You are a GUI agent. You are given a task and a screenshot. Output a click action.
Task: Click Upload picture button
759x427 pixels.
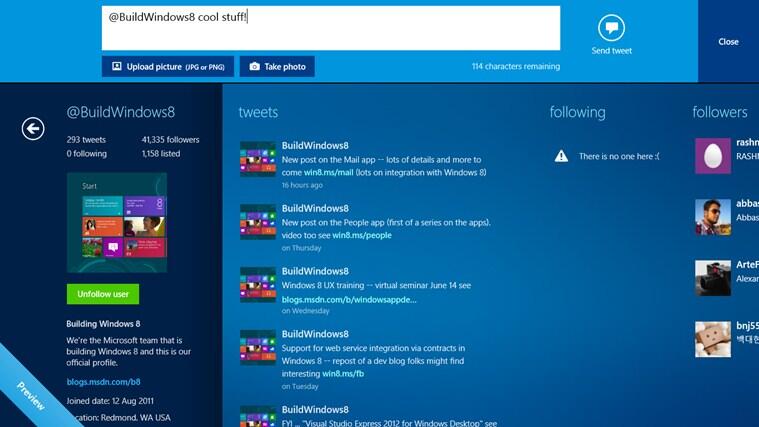[167, 66]
